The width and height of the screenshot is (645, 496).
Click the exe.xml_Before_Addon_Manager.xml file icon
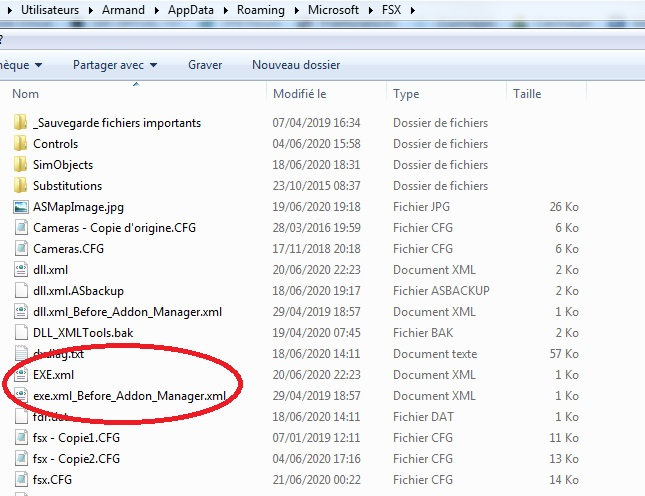pos(21,395)
